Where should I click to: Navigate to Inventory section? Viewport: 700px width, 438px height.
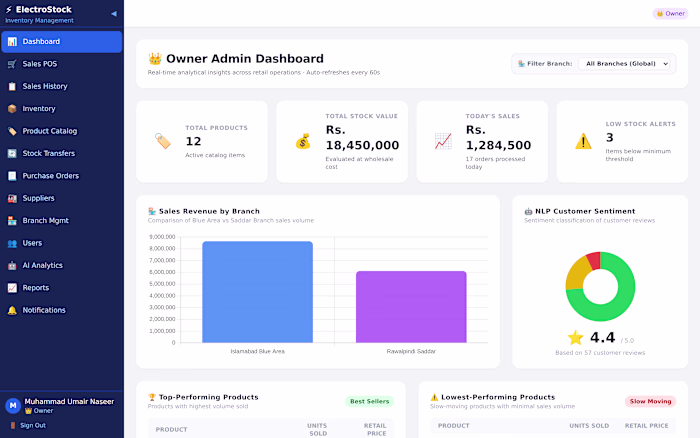(62, 108)
